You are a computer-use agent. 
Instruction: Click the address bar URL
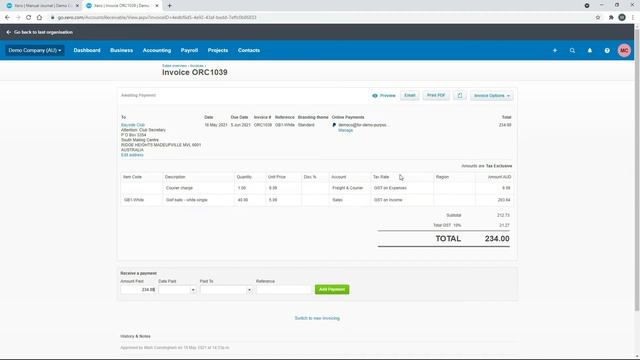[157, 18]
